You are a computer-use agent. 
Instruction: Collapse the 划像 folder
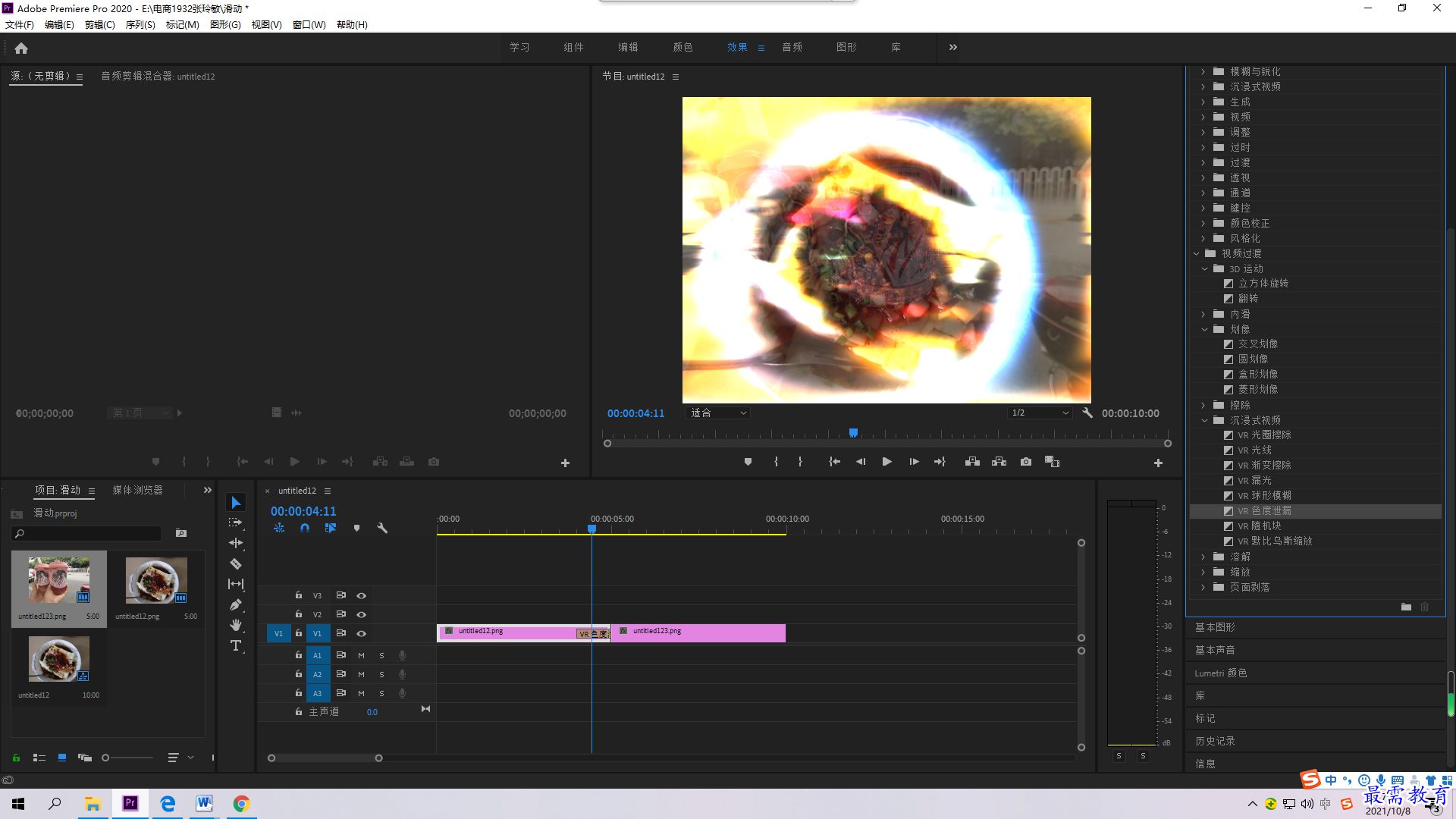1204,329
